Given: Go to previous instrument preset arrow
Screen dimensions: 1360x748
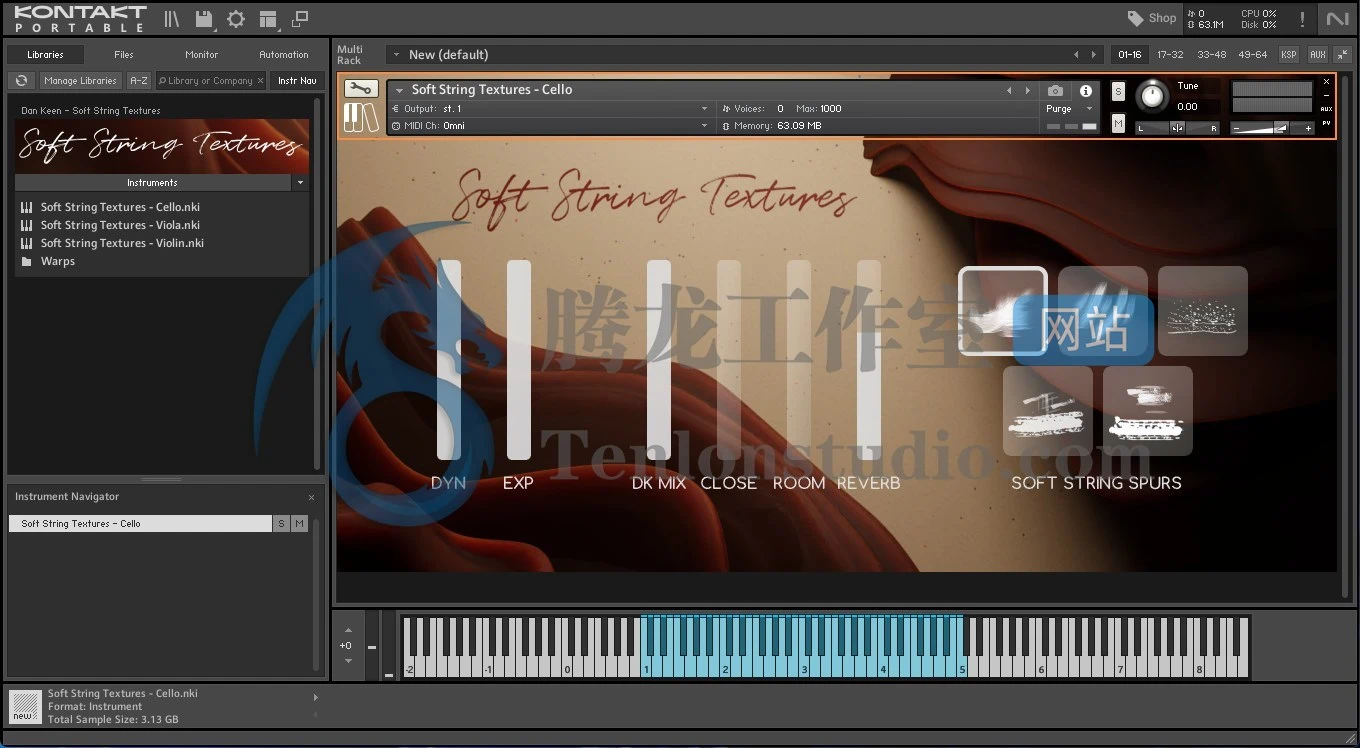Looking at the screenshot, I should coord(1009,90).
